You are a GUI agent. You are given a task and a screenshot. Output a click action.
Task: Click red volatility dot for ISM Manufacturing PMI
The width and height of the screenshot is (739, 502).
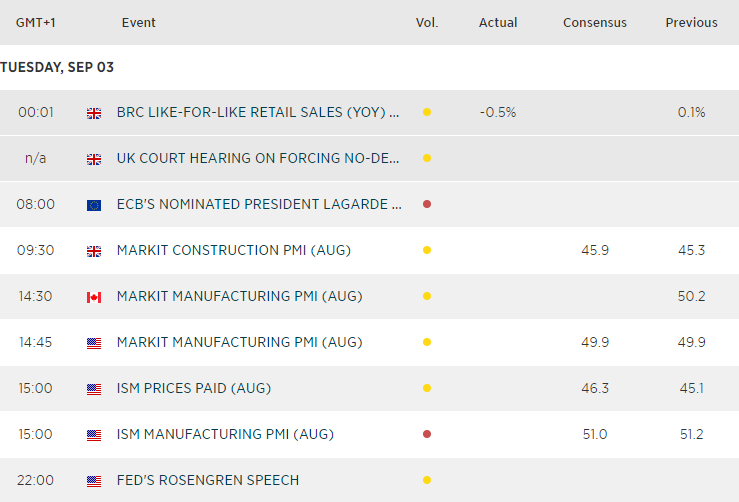pos(427,435)
